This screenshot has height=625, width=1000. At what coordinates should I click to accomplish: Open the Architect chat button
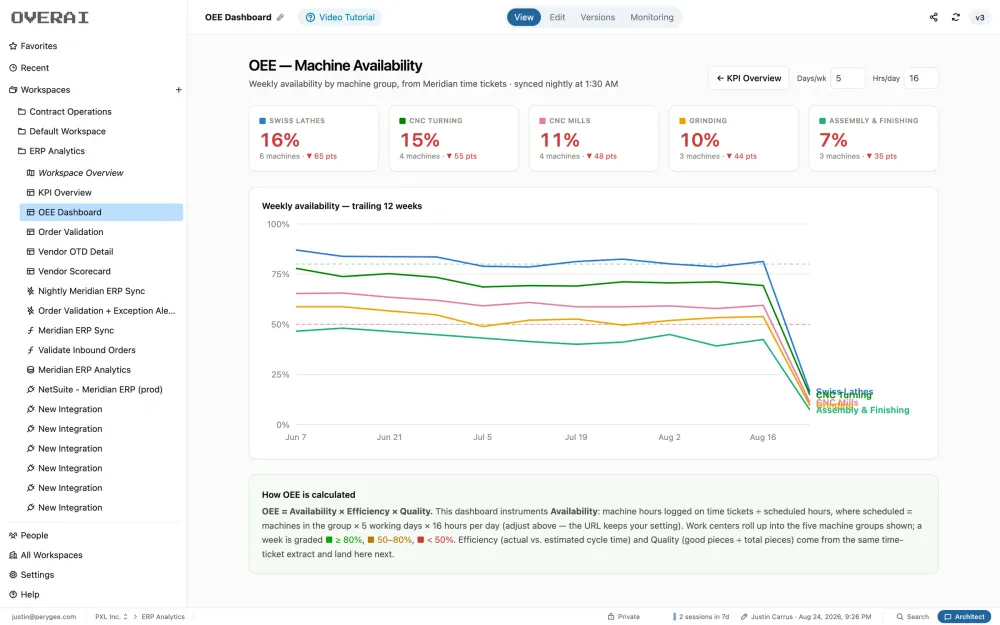[x=964, y=617]
